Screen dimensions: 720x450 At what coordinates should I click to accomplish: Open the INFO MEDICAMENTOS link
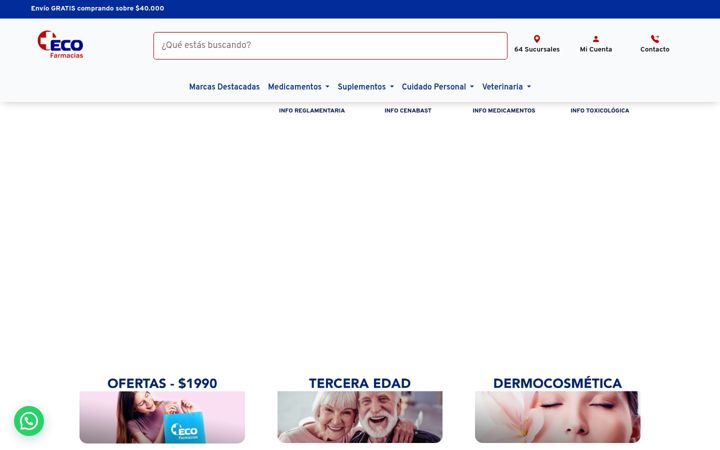[x=504, y=111]
